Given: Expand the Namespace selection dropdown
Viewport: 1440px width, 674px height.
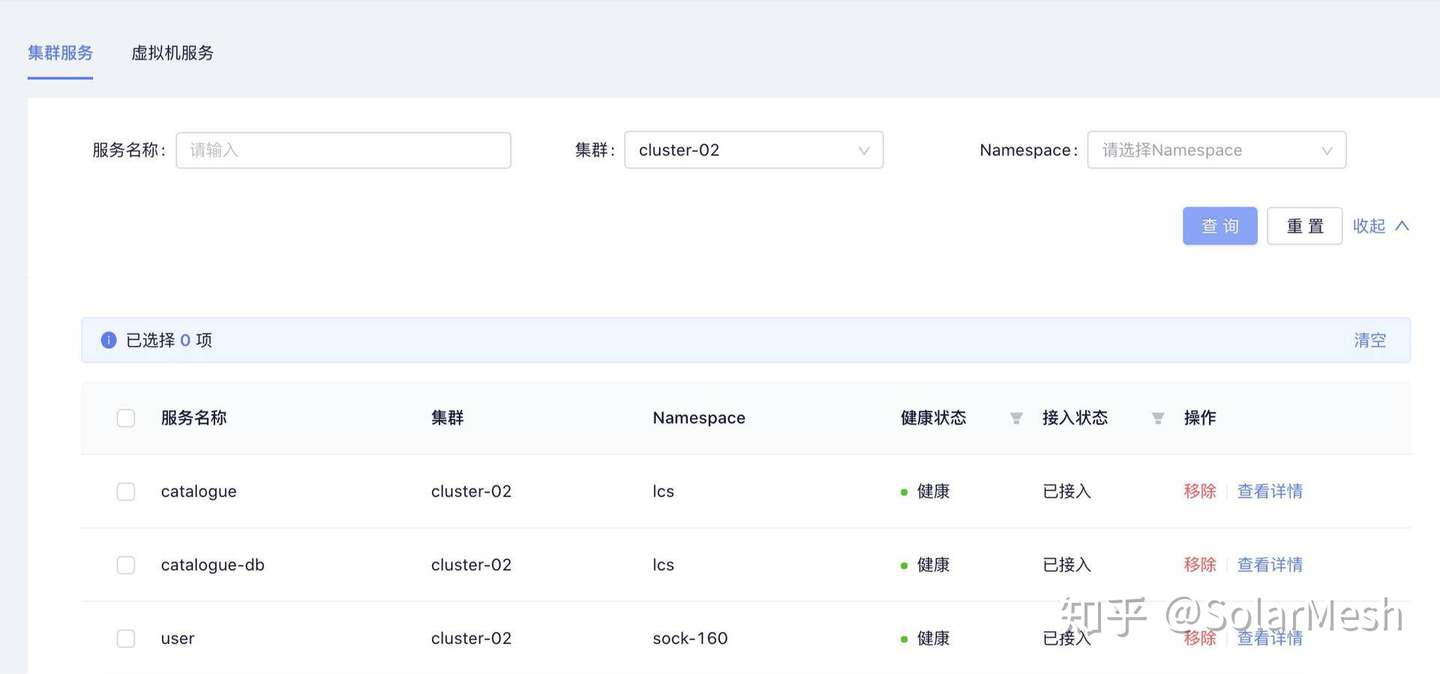Looking at the screenshot, I should point(1216,150).
